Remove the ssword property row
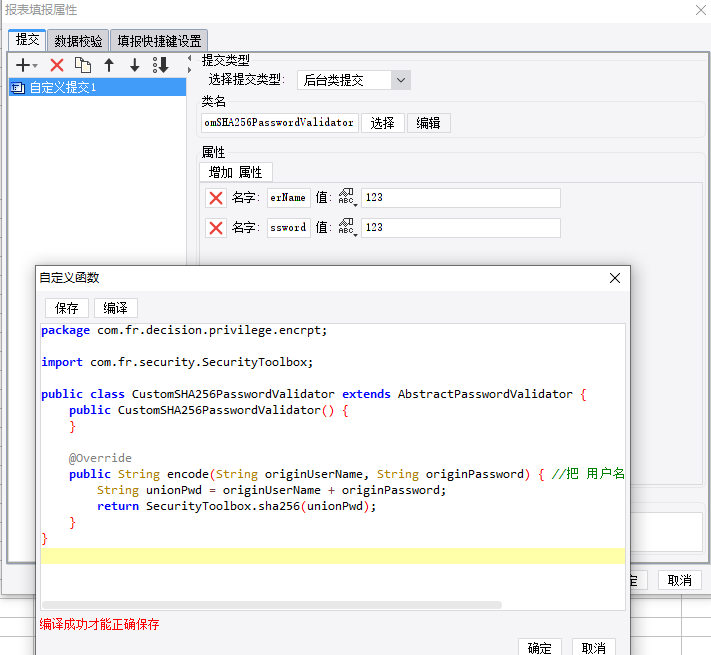Viewport: 711px width, 655px height. pos(216,228)
